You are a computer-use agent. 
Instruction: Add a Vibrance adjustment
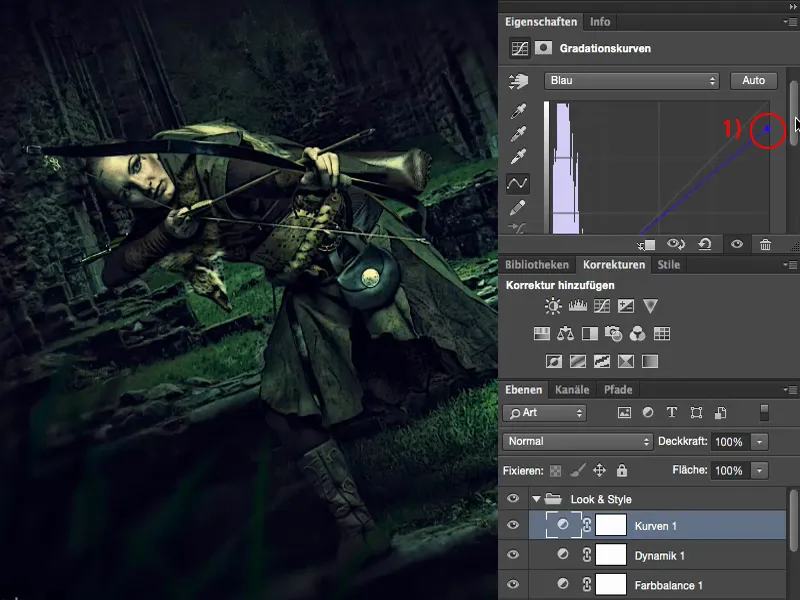(650, 306)
